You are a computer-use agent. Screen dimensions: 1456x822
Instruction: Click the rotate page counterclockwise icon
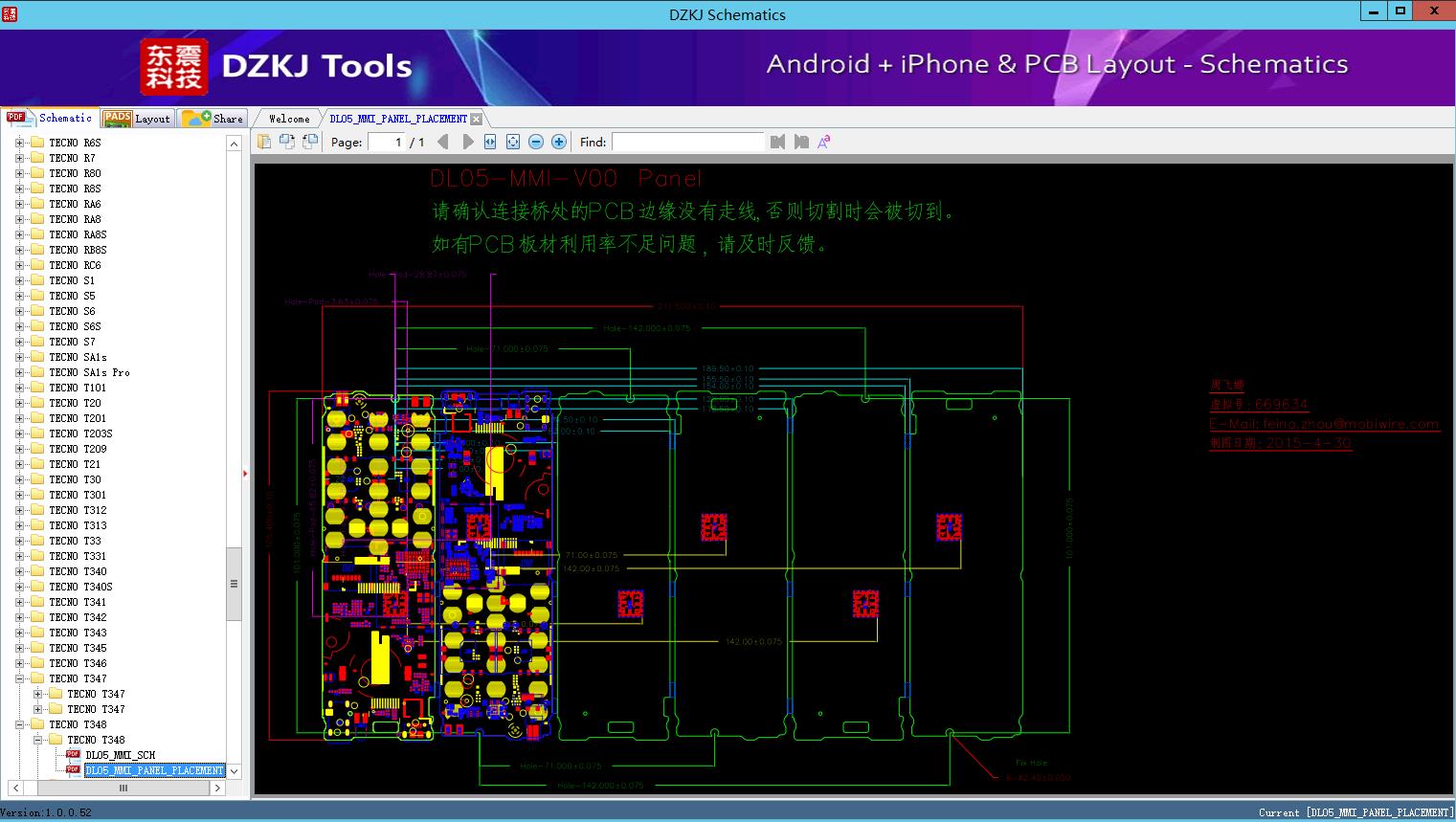pyautogui.click(x=310, y=142)
